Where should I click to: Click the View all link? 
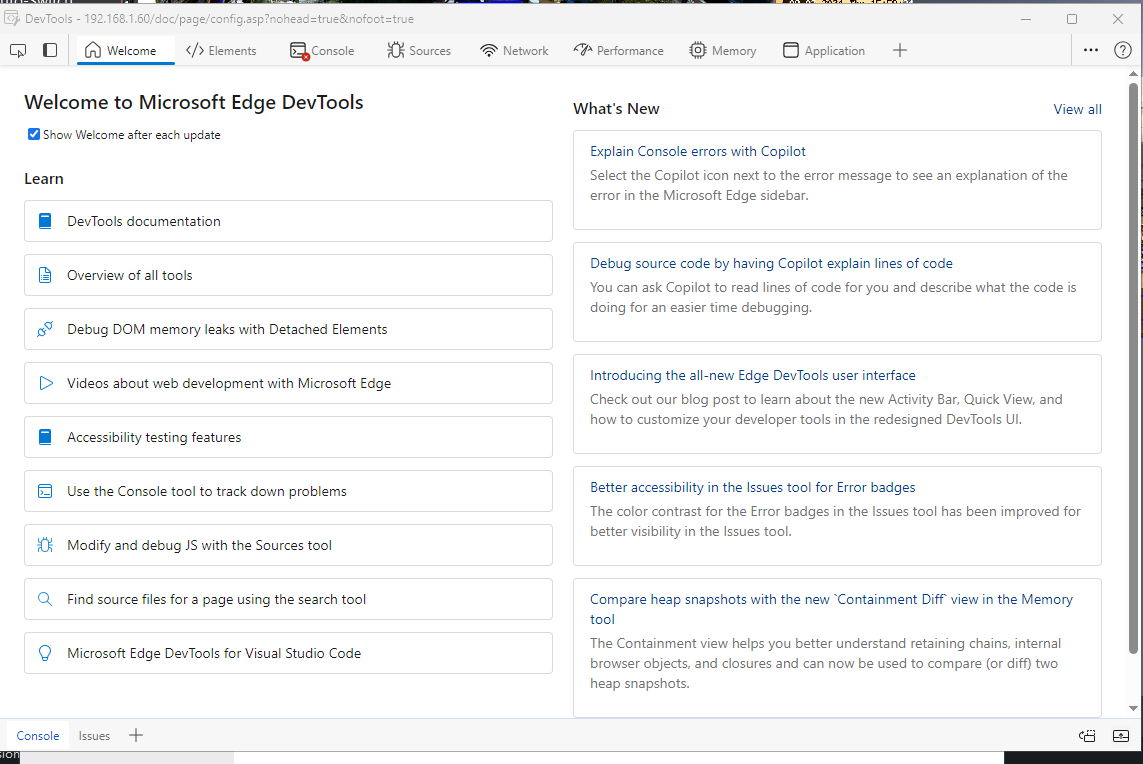1077,109
